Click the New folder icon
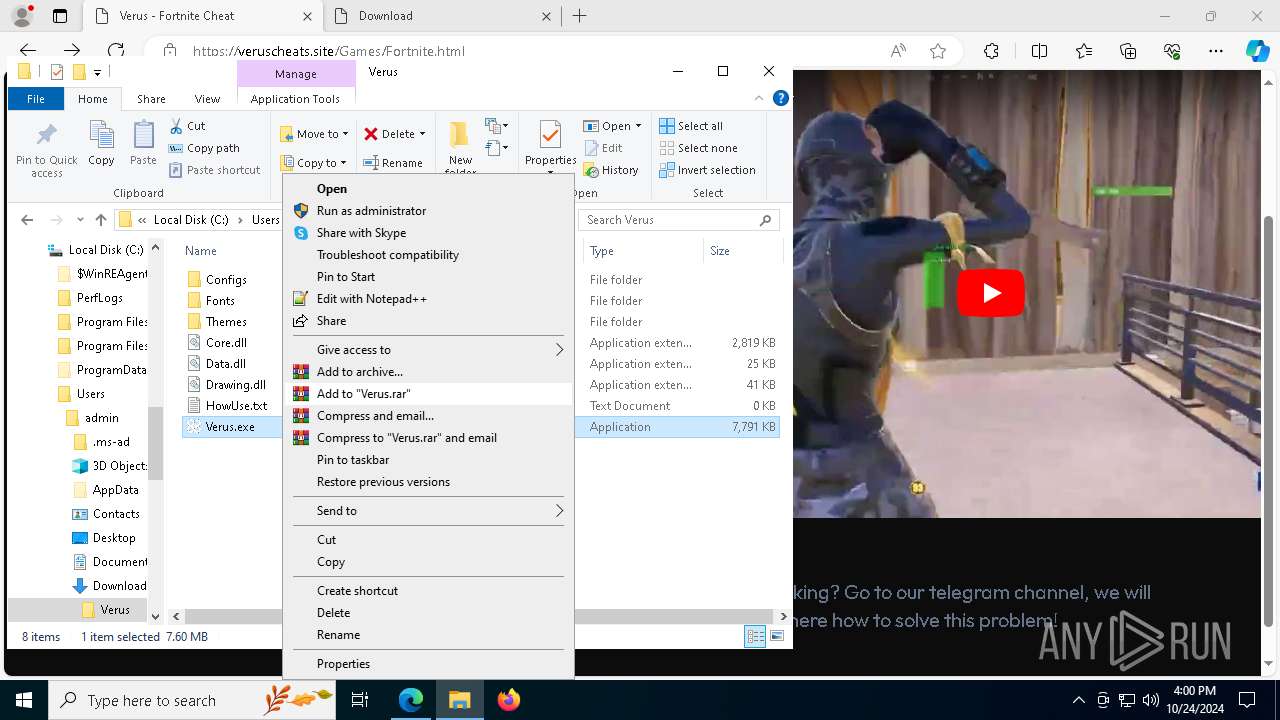 click(x=459, y=135)
